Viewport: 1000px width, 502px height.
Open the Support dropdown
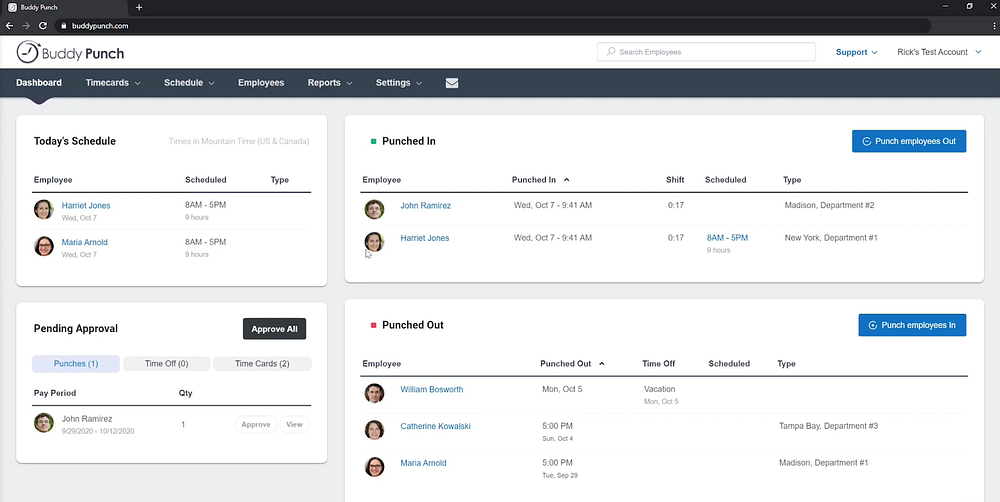857,52
